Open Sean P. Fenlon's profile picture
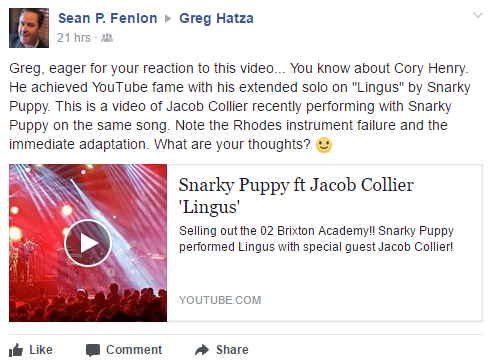Screen dimensions: 490x364 coord(29,28)
